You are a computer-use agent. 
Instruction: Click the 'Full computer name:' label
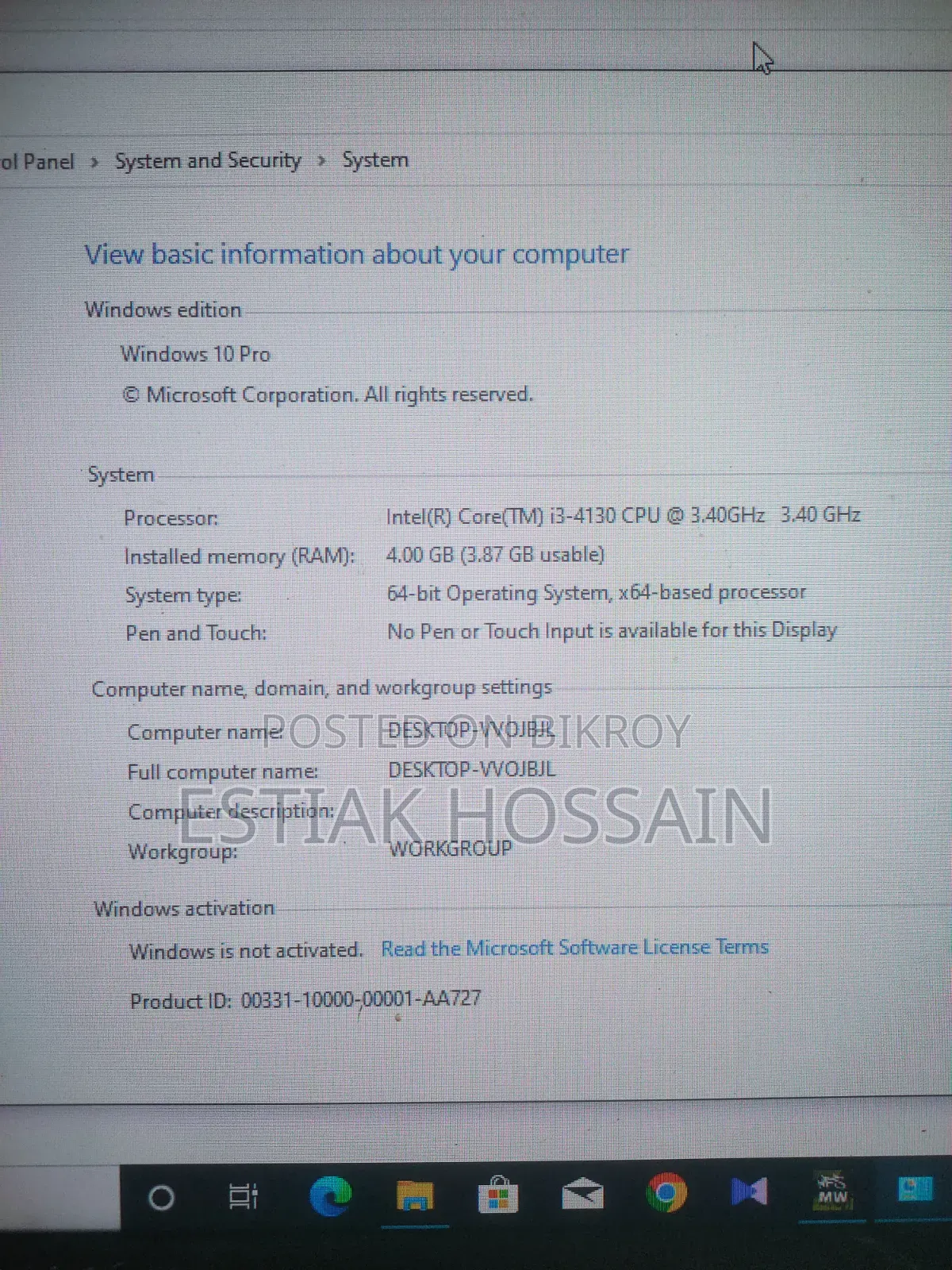click(x=223, y=772)
